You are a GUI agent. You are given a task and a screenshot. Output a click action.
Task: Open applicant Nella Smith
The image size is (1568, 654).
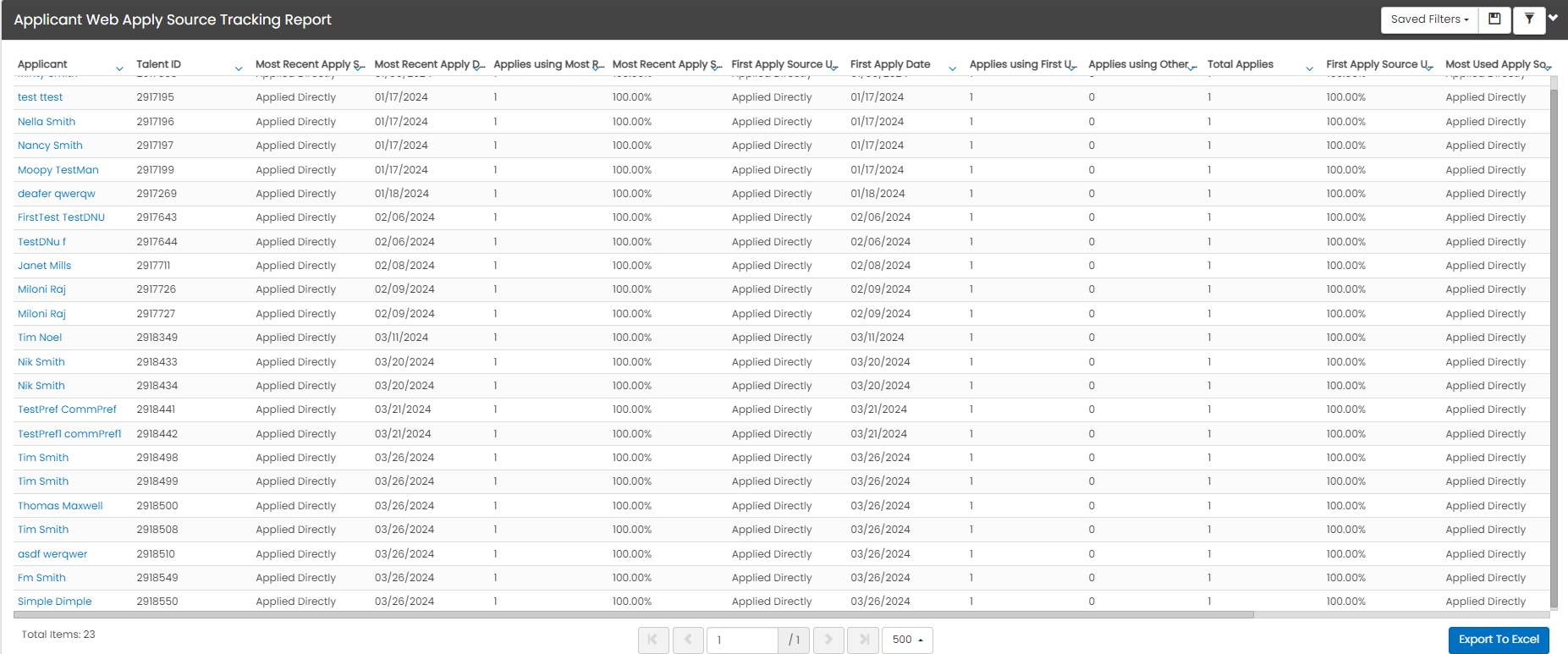[47, 122]
